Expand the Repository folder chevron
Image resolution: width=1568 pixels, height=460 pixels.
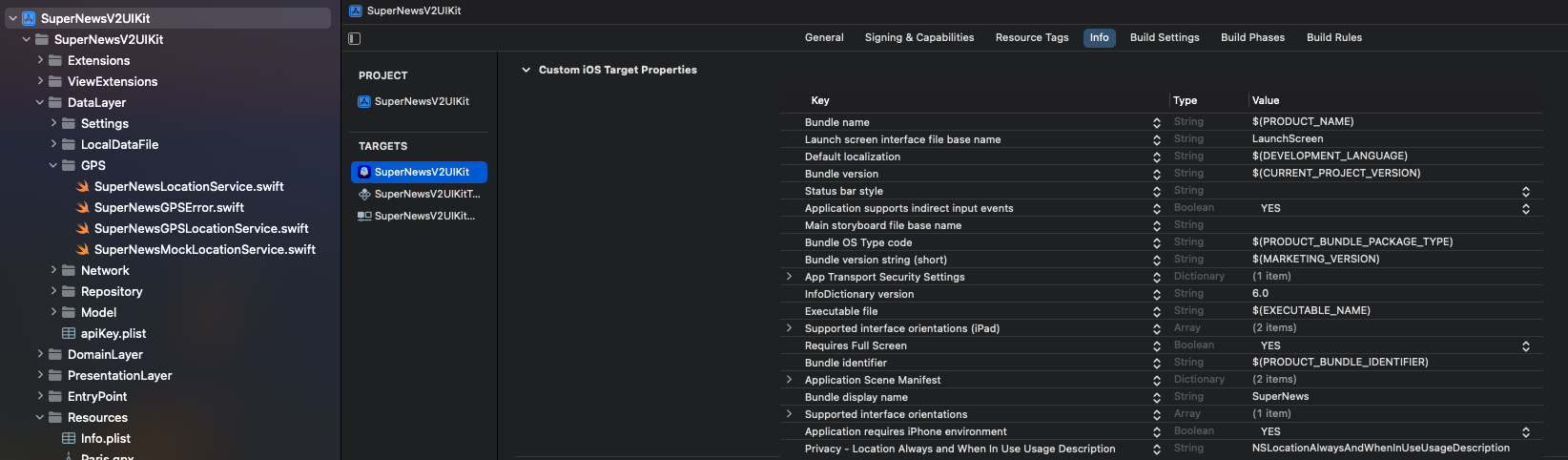pos(53,291)
